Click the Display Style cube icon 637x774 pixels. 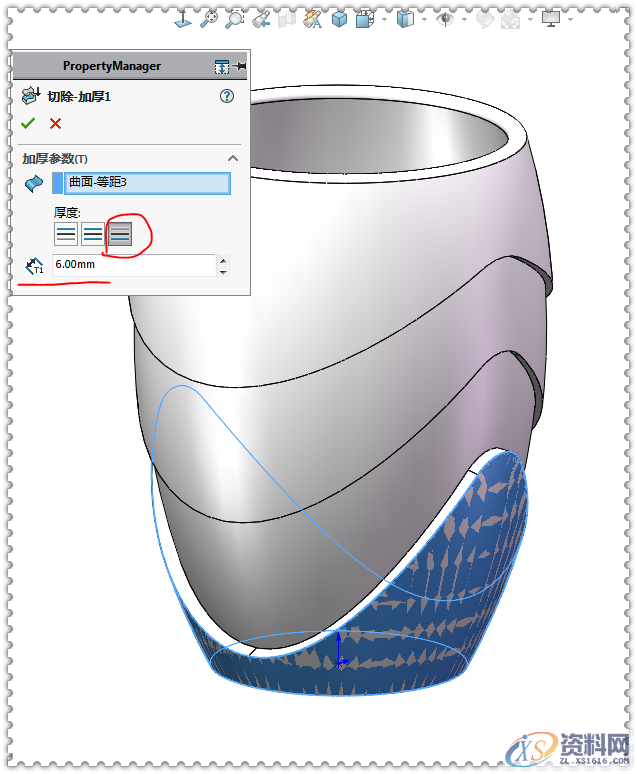364,19
